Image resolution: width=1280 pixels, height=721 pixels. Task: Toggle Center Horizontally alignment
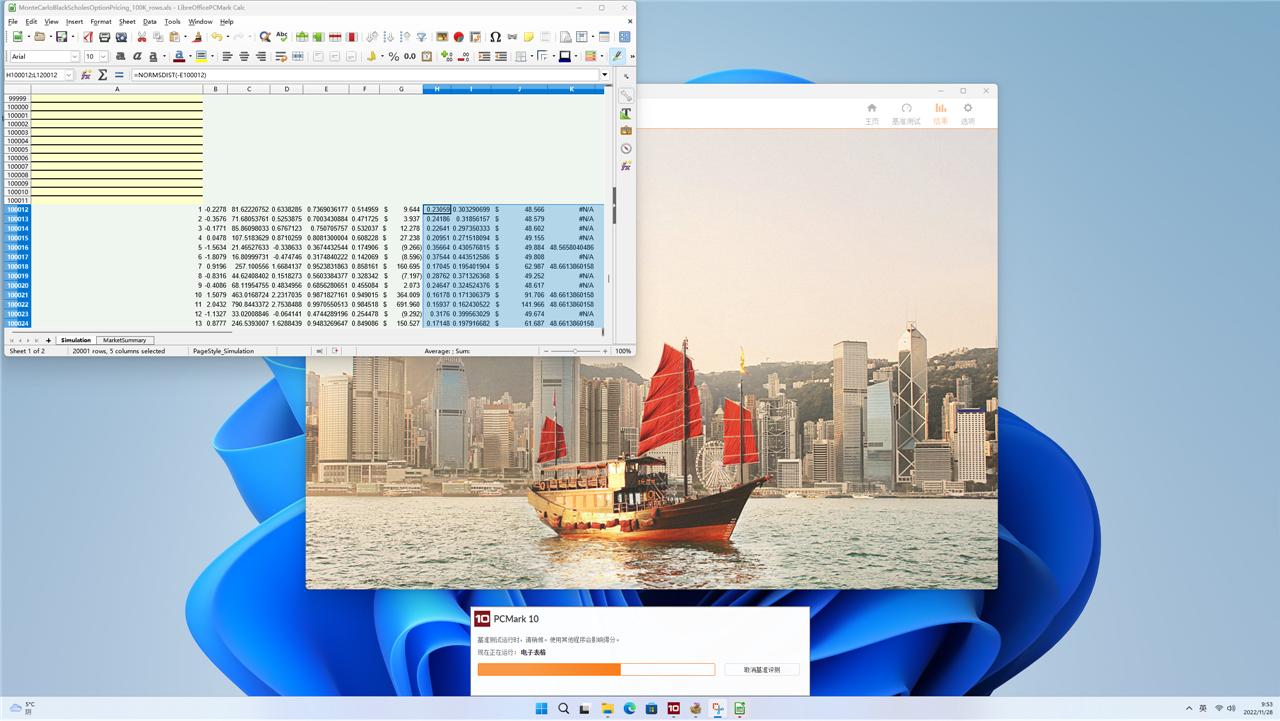coord(244,56)
